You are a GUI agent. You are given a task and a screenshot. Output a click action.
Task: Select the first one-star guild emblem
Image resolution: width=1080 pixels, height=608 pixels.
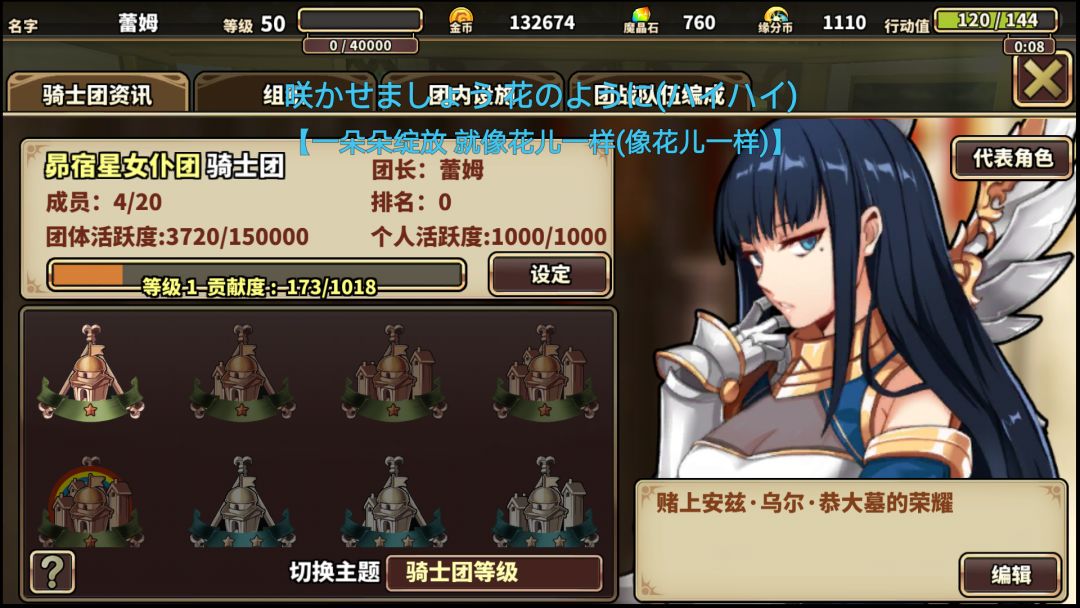(91, 373)
